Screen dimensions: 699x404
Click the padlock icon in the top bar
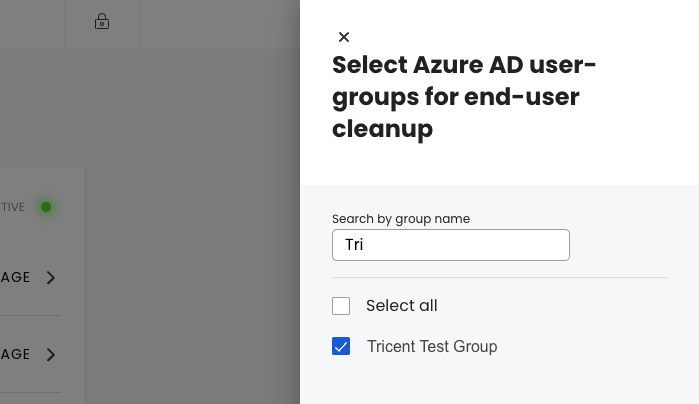102,21
